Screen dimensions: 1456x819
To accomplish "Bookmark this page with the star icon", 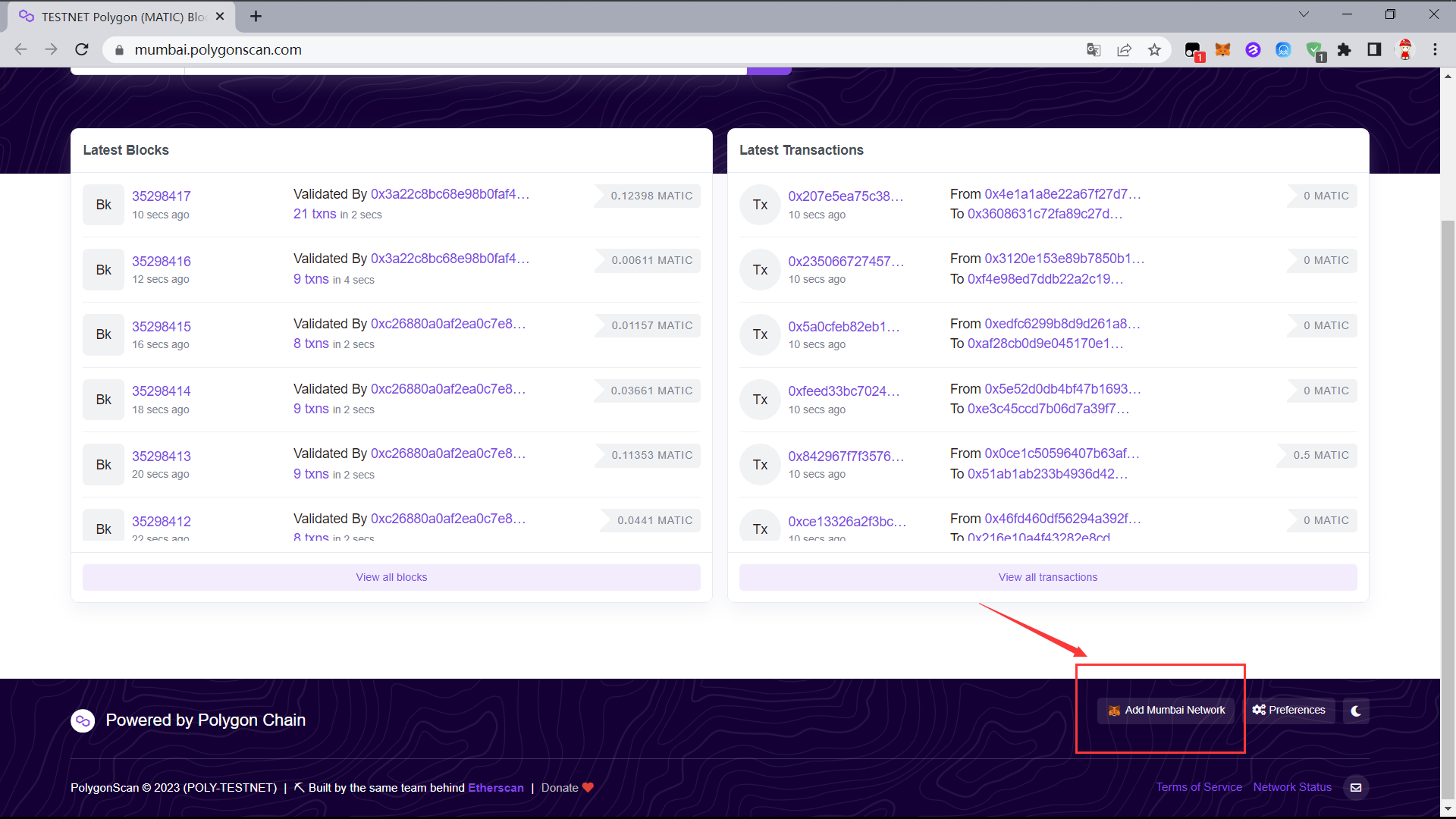I will tap(1154, 50).
